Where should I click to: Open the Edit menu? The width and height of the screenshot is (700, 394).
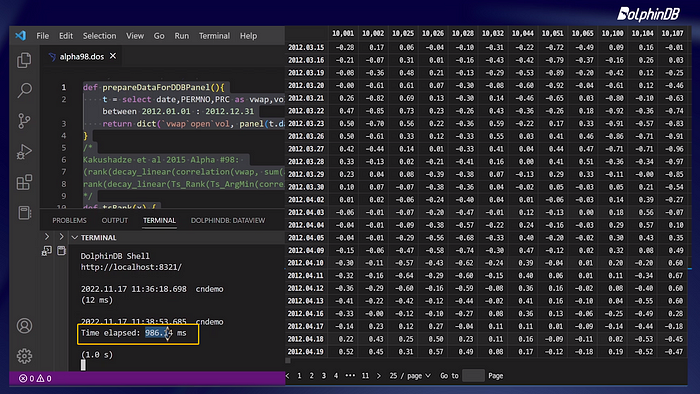66,36
